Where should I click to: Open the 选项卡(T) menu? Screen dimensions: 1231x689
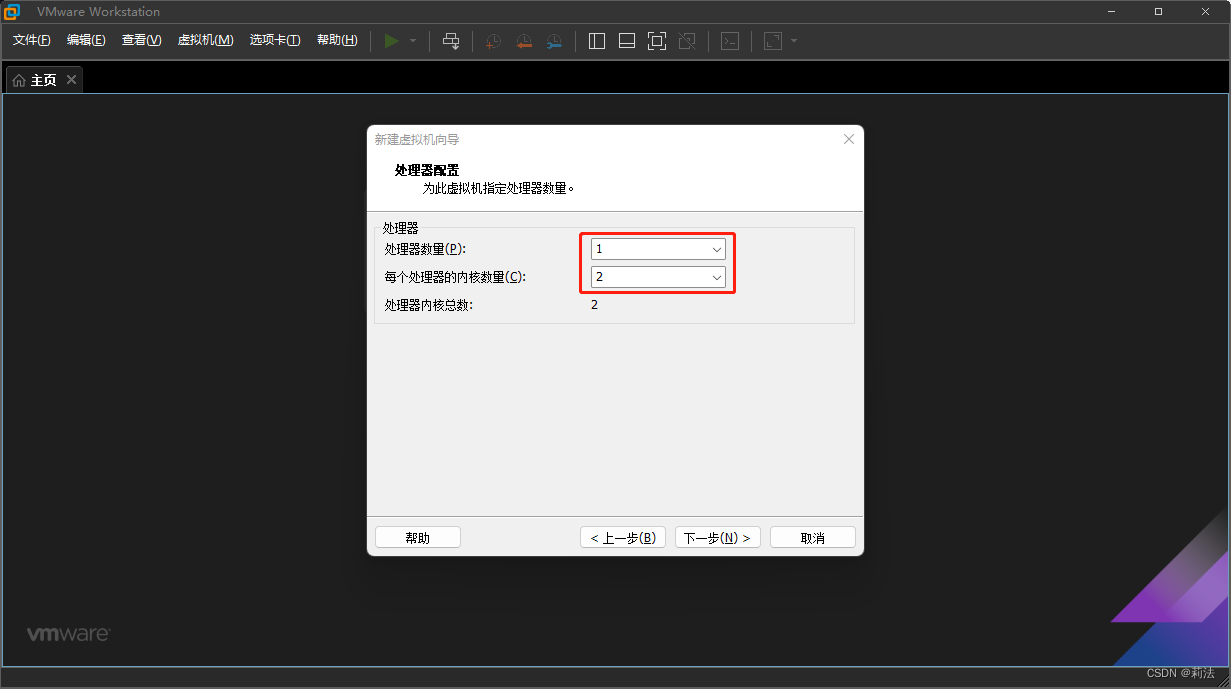point(275,40)
